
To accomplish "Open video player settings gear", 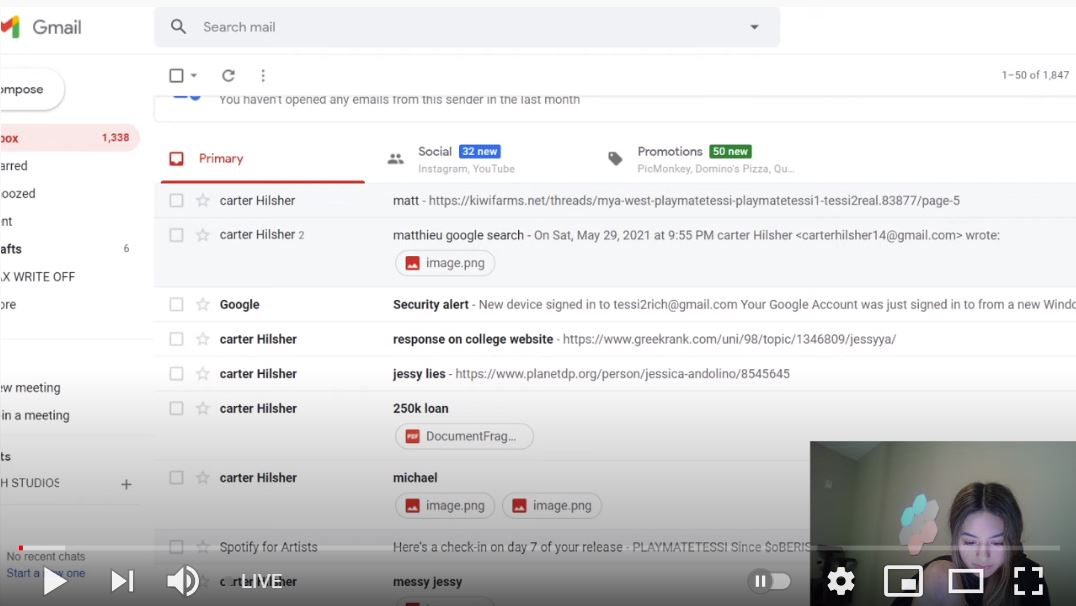I will tap(841, 581).
